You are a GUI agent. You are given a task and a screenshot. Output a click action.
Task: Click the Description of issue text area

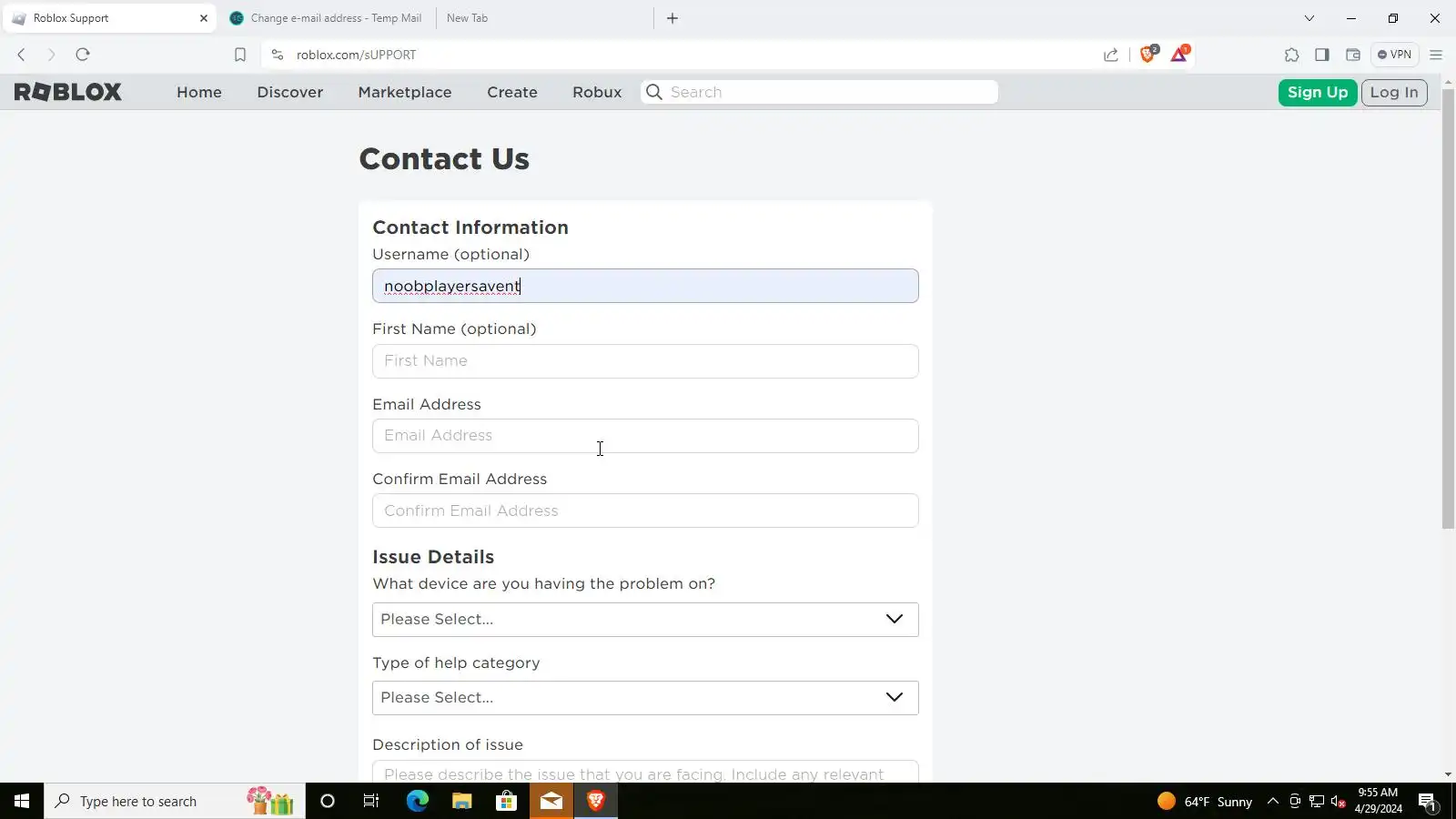pos(645,772)
